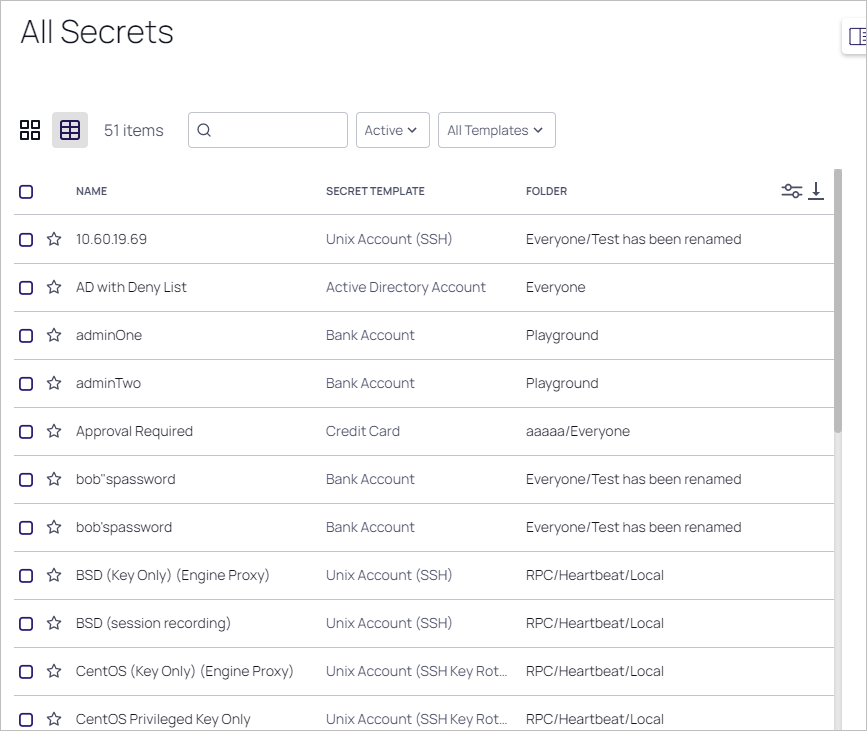The image size is (867, 731).
Task: Click the vertical scrollbar of the list
Action: [838, 300]
